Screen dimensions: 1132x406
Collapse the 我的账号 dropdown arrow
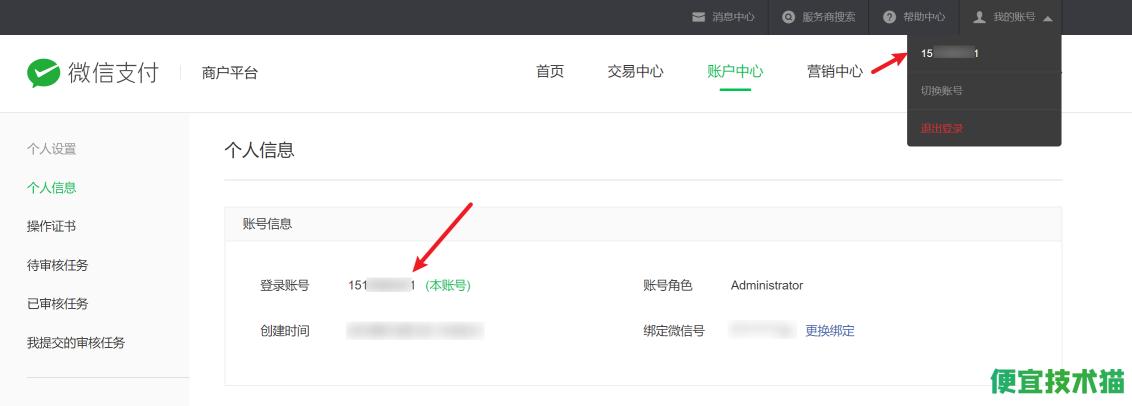[1048, 18]
